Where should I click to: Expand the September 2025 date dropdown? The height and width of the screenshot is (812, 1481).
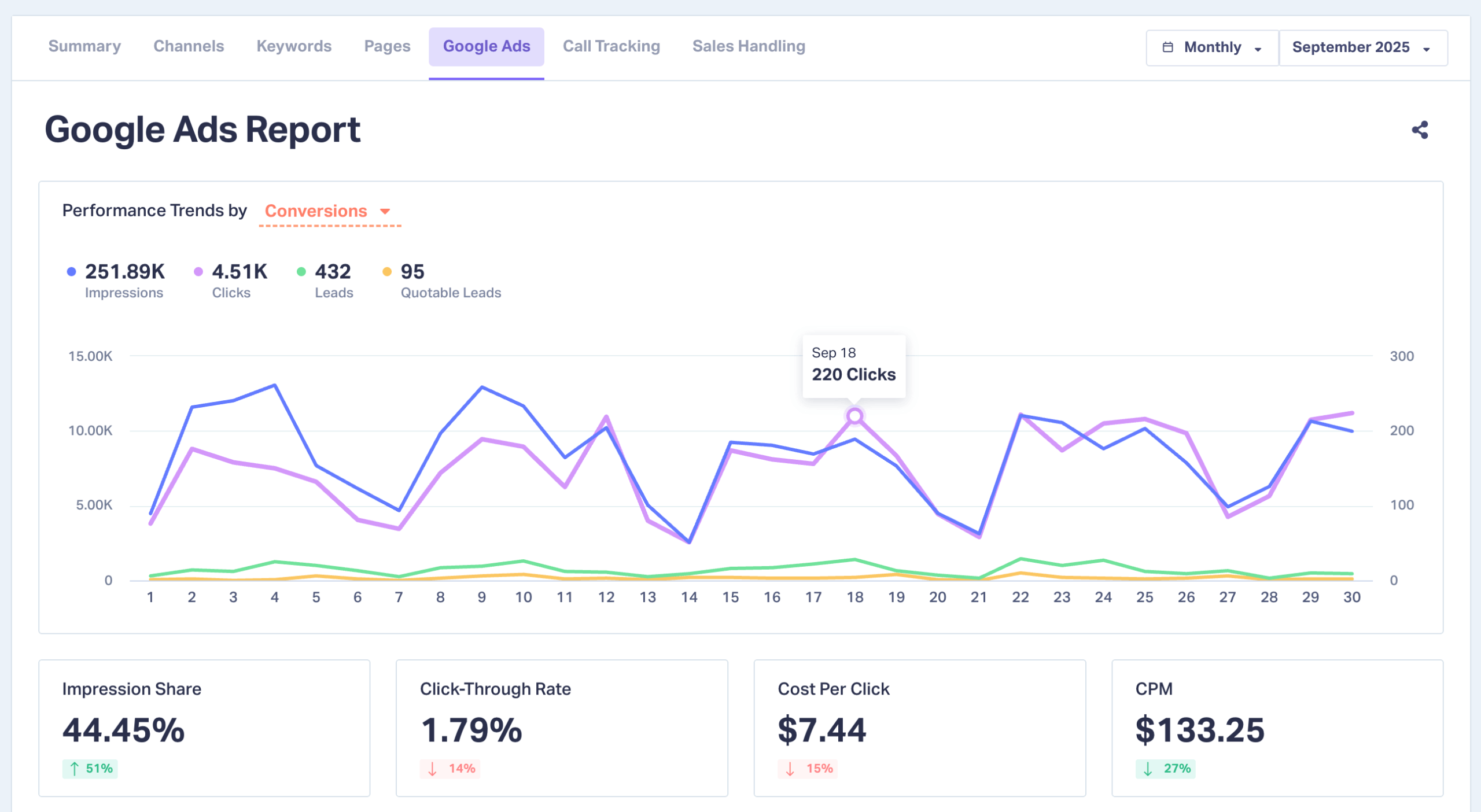pyautogui.click(x=1362, y=47)
